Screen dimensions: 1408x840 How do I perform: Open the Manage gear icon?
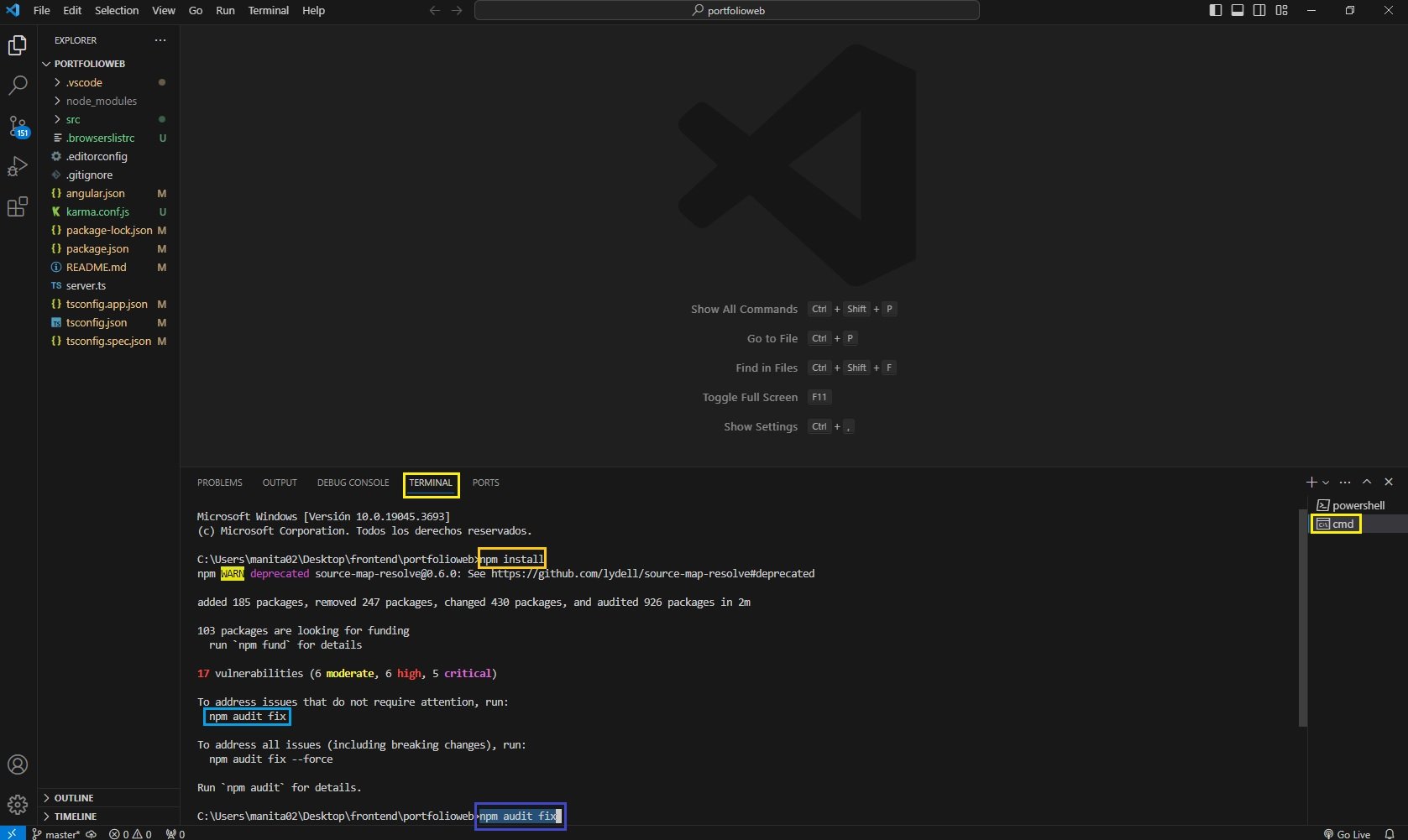click(x=18, y=805)
